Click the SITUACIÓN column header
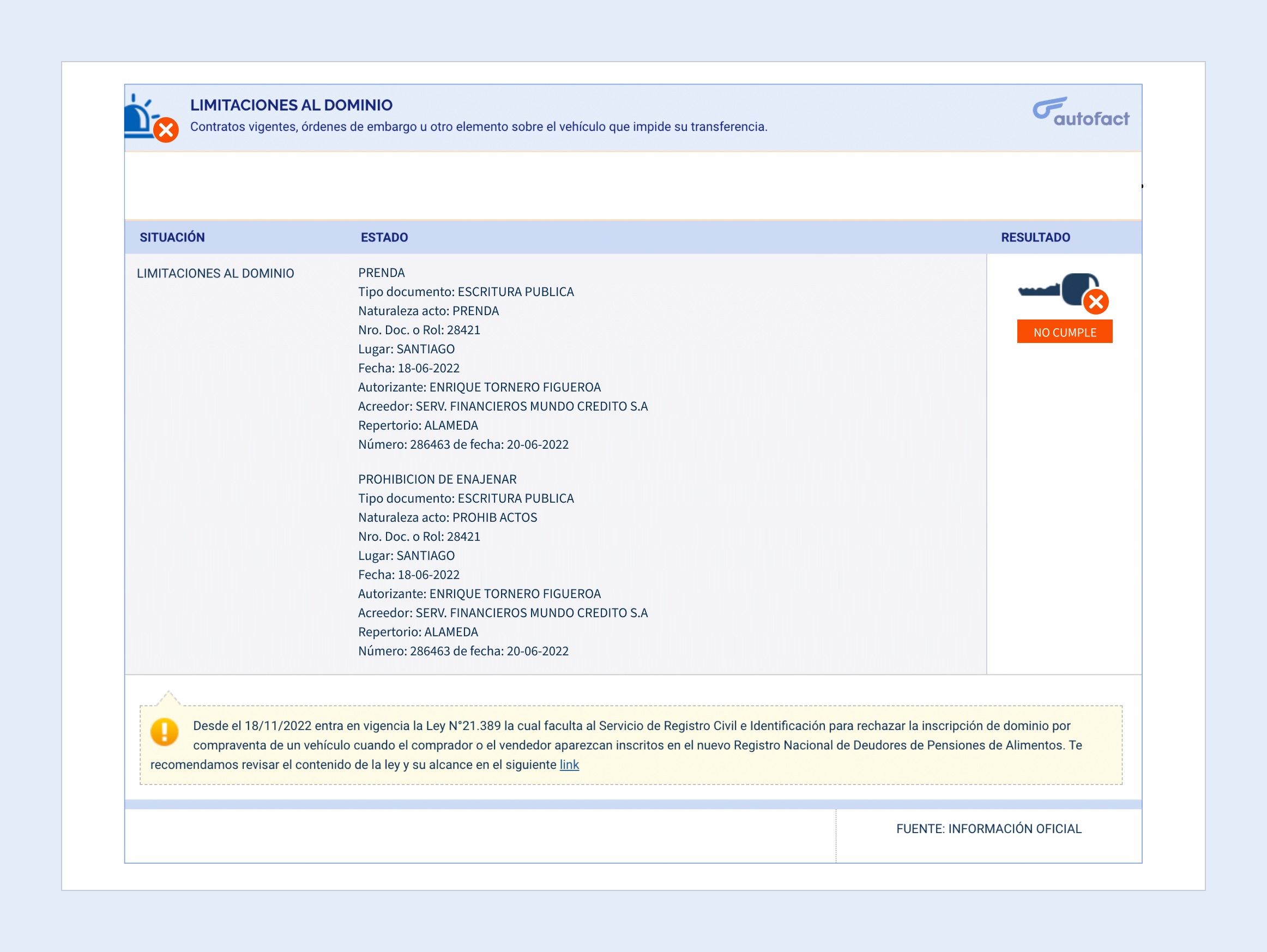The height and width of the screenshot is (952, 1267). click(172, 237)
